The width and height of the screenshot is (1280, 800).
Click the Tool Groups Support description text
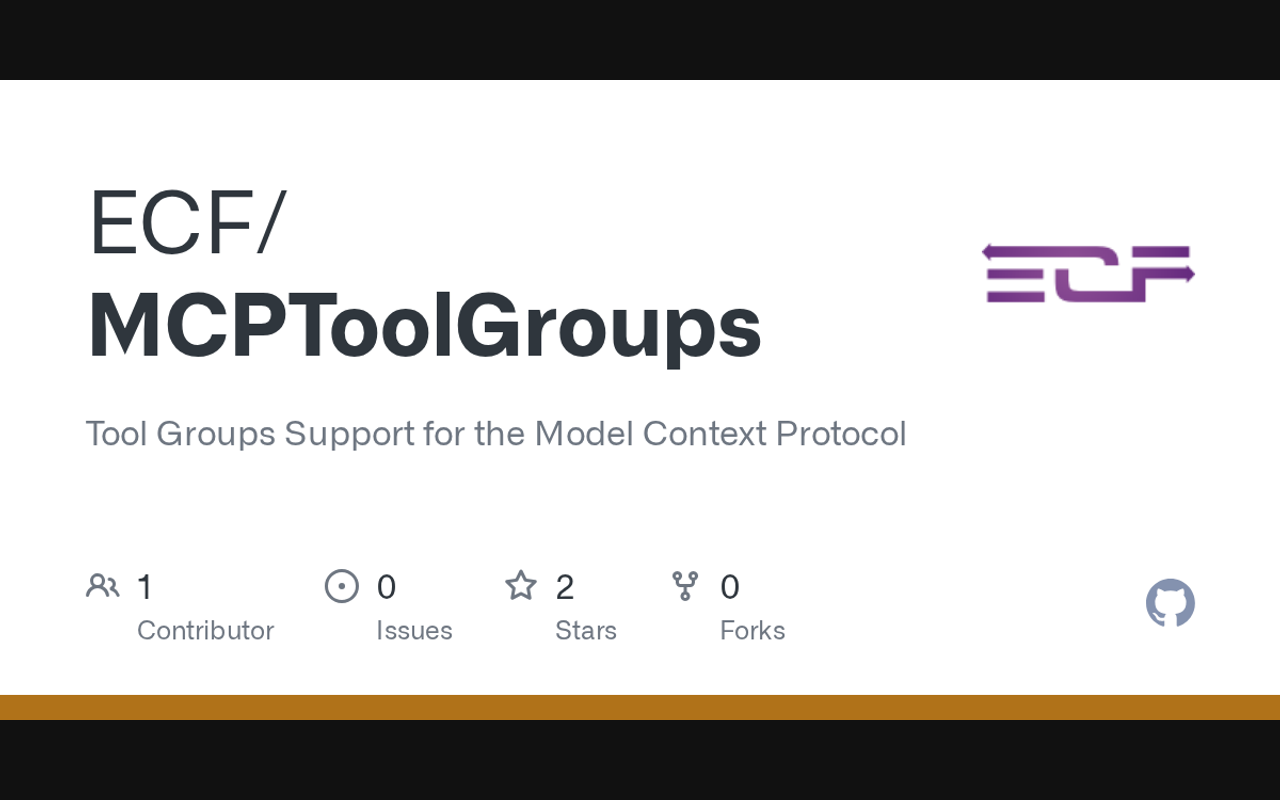[x=496, y=433]
